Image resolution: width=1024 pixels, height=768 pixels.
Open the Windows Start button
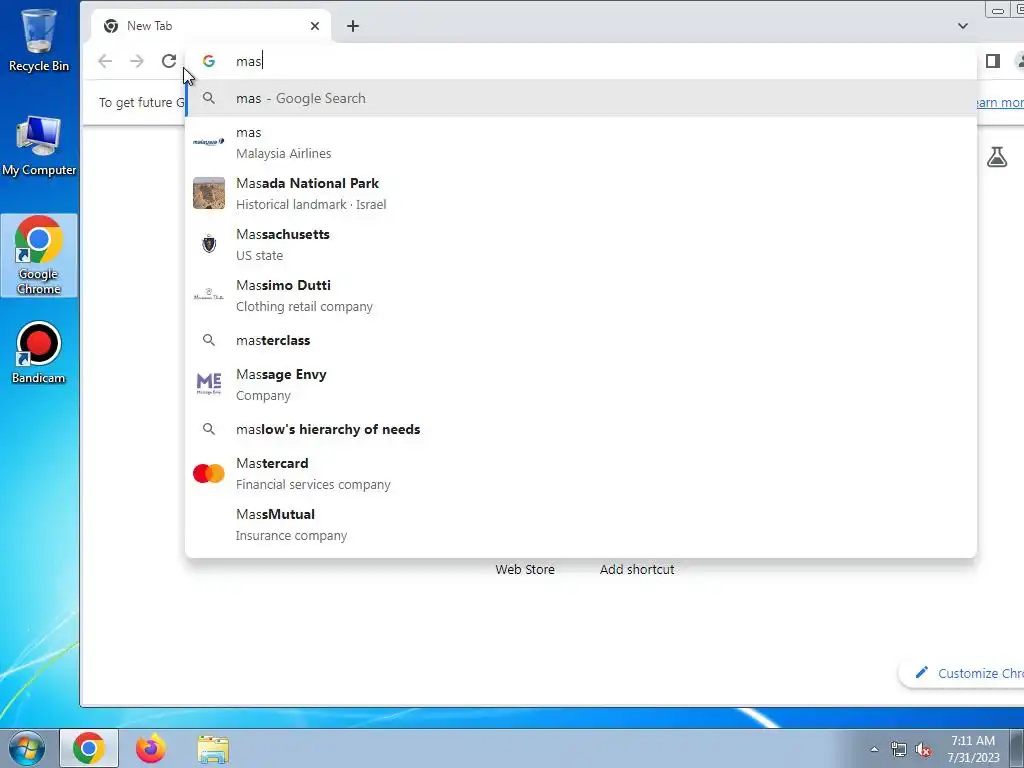[x=27, y=748]
